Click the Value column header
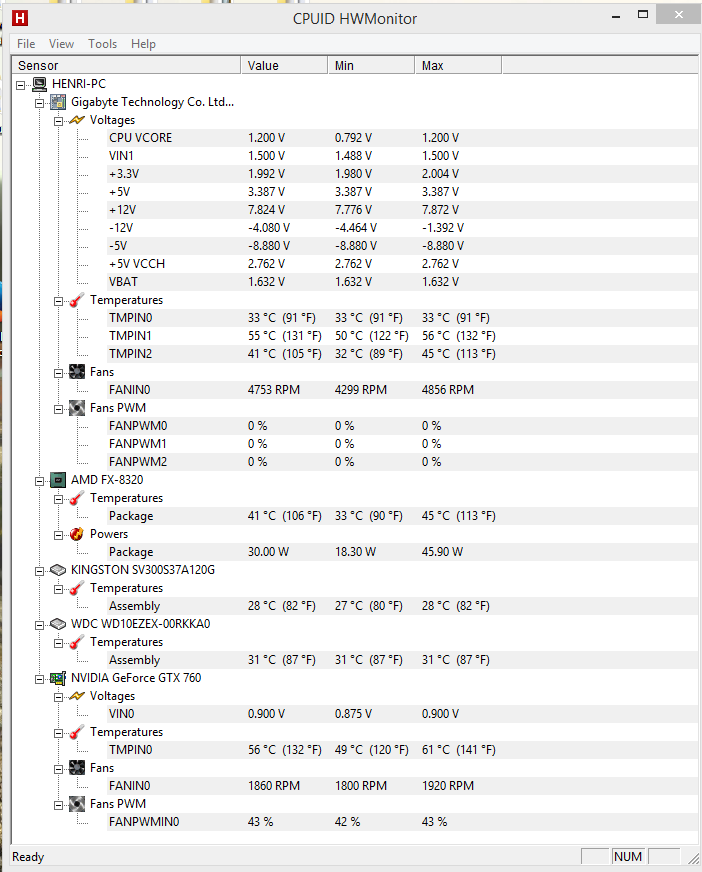Image resolution: width=702 pixels, height=872 pixels. (x=283, y=65)
